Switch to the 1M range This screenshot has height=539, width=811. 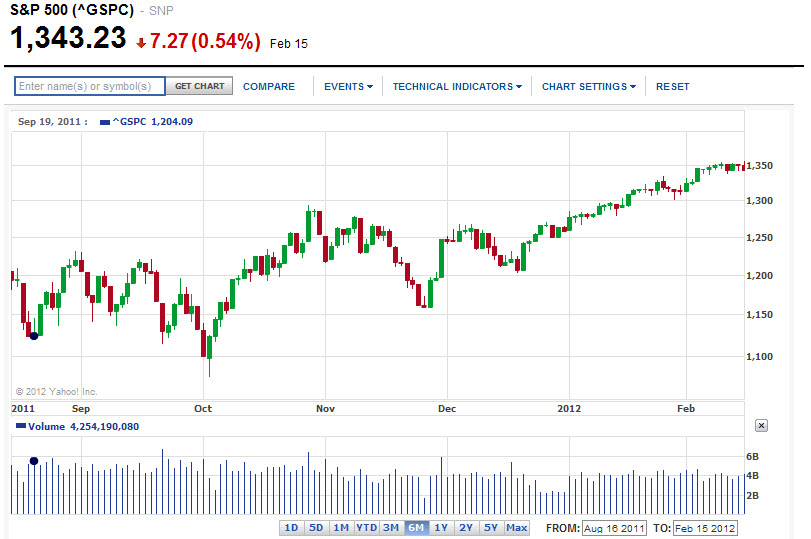tap(341, 528)
